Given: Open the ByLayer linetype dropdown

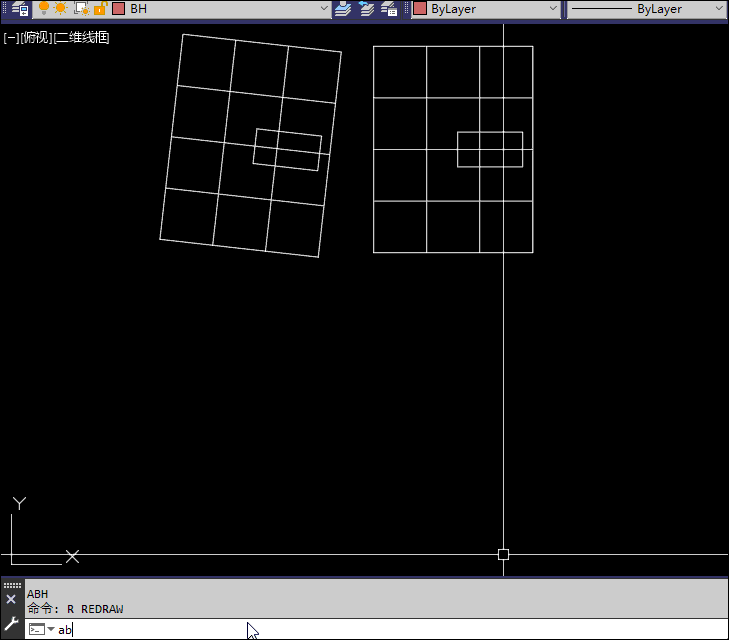Looking at the screenshot, I should (x=718, y=9).
